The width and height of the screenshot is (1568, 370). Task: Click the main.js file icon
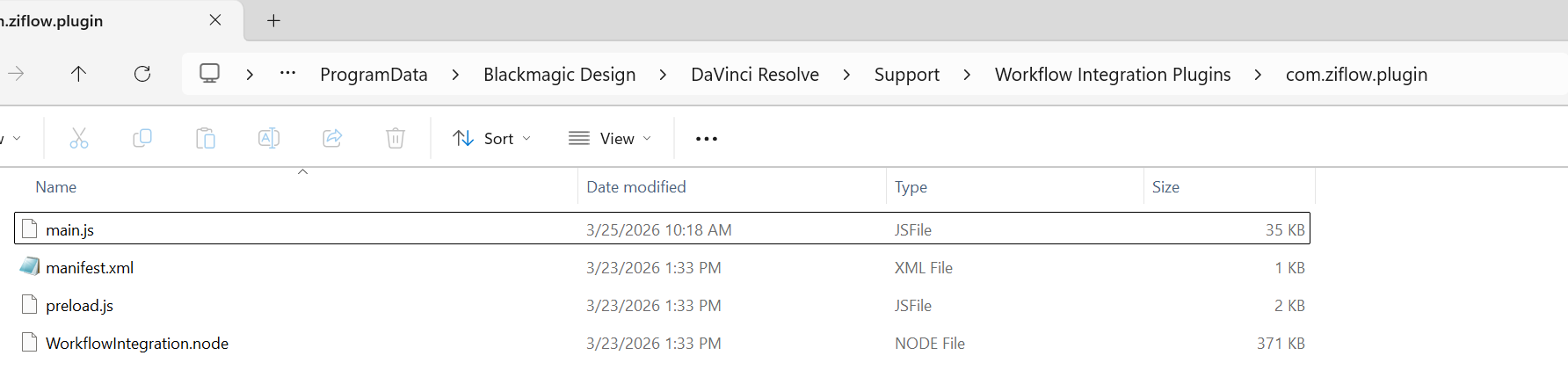(x=30, y=229)
